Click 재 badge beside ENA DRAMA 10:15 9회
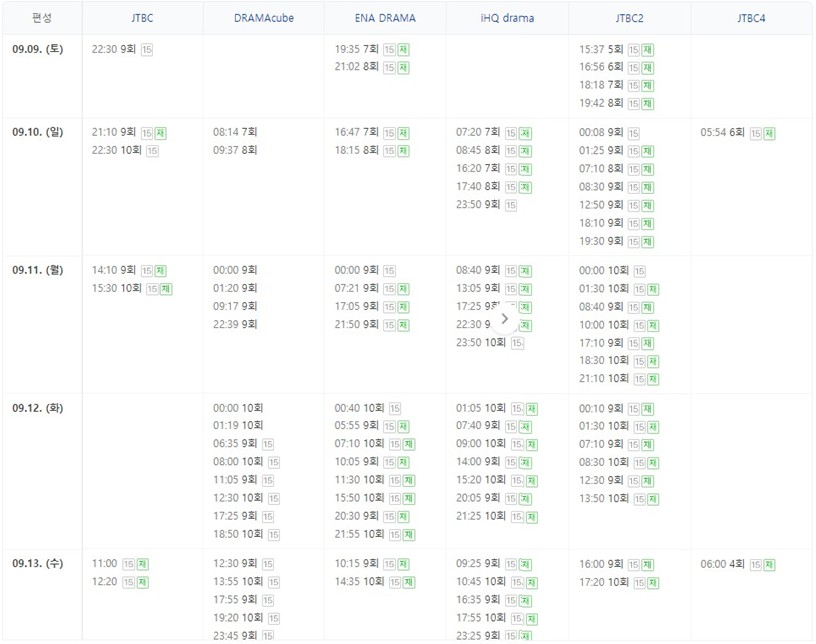Screen dimensions: 816x644 [x=403, y=563]
